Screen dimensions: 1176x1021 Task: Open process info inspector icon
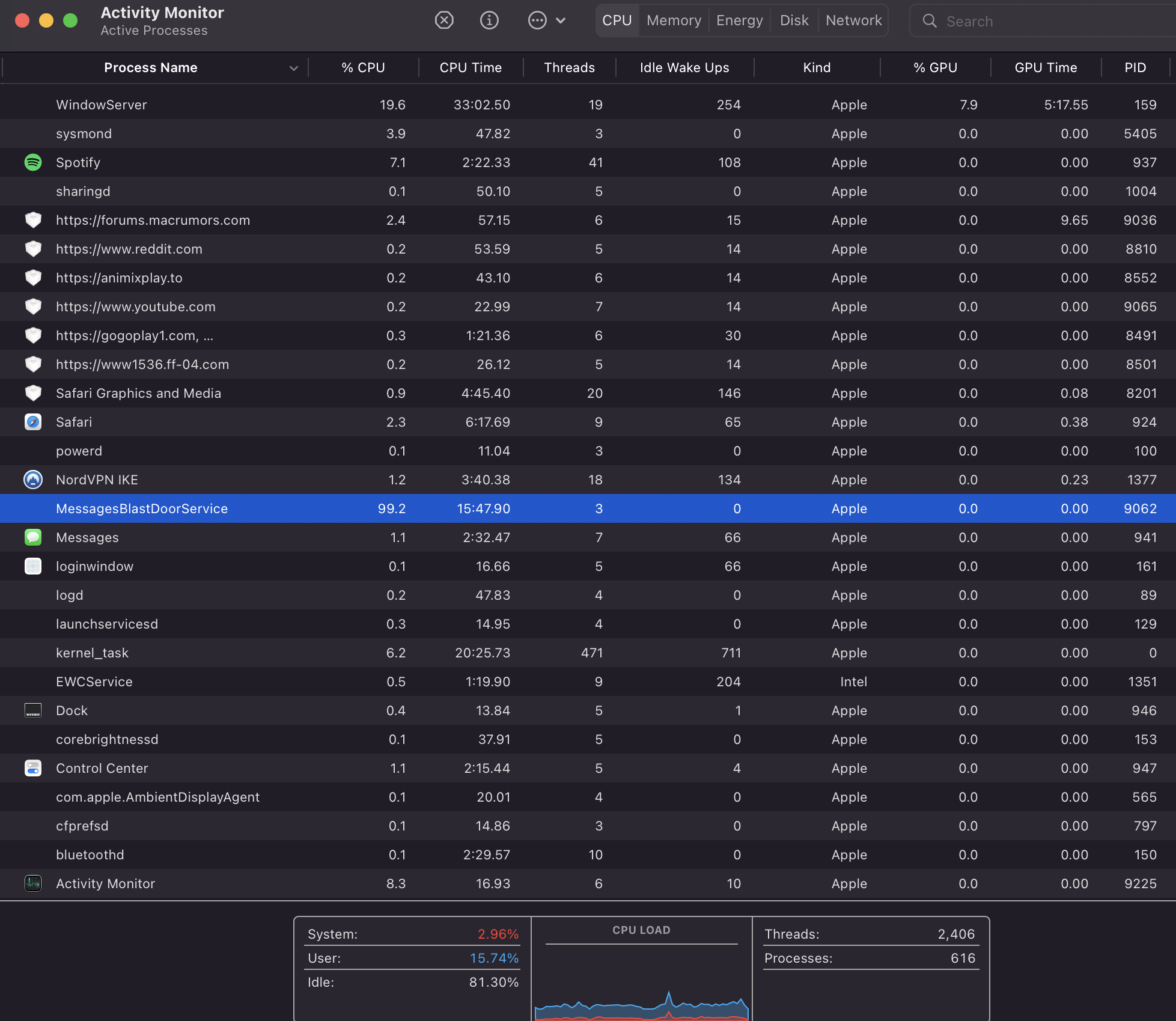(489, 20)
